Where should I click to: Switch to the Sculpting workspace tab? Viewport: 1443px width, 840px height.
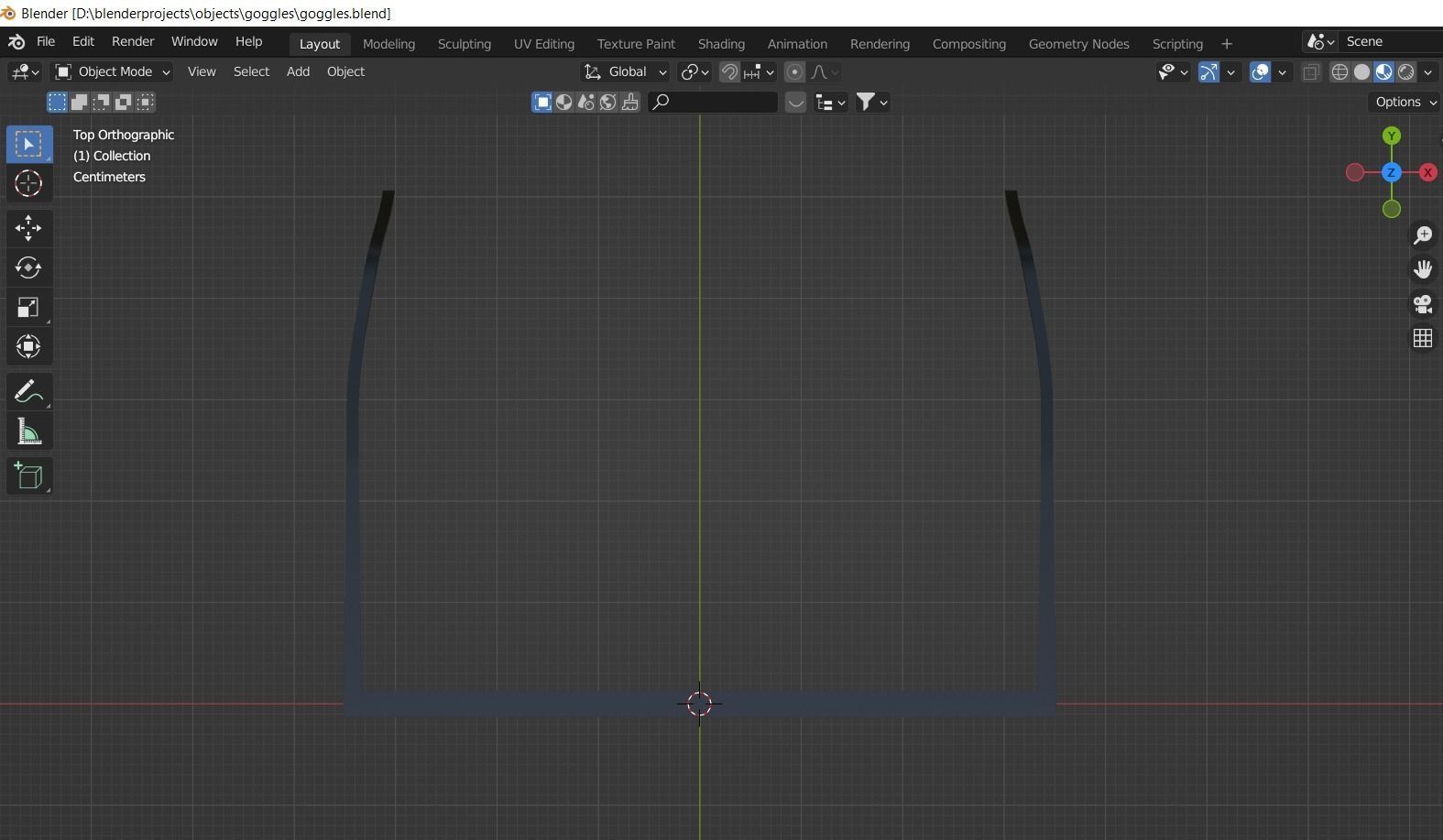click(x=465, y=44)
